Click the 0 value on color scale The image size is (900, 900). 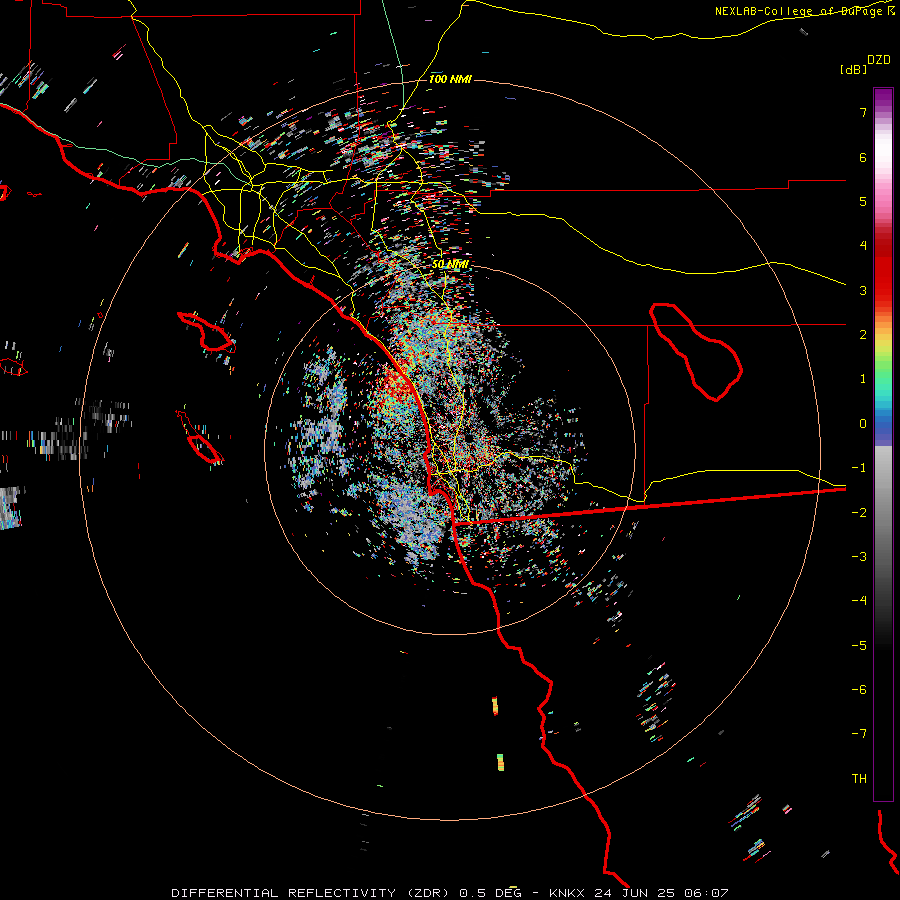pos(863,424)
